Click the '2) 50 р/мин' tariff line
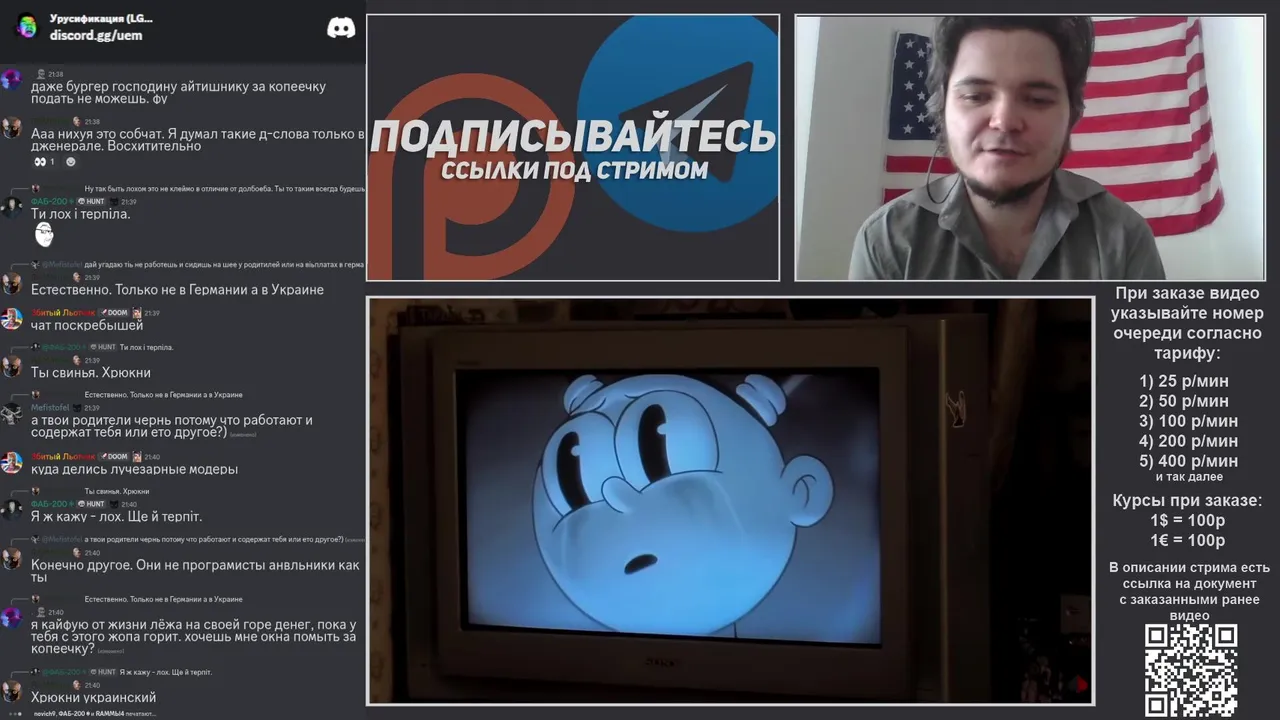 [x=1184, y=401]
